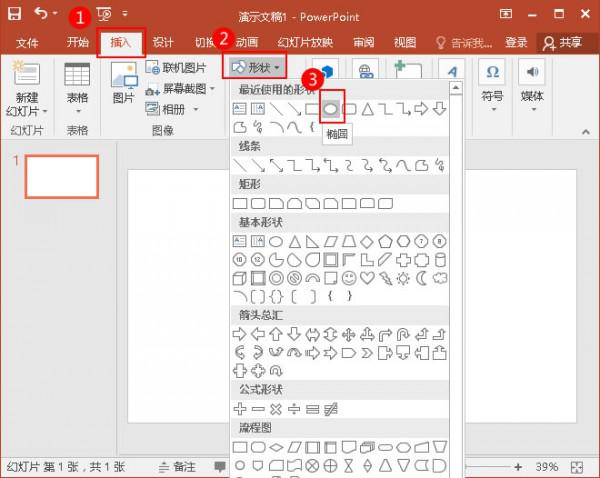600x478 pixels.
Task: Select the highlighted ellipse shape
Action: click(x=331, y=108)
